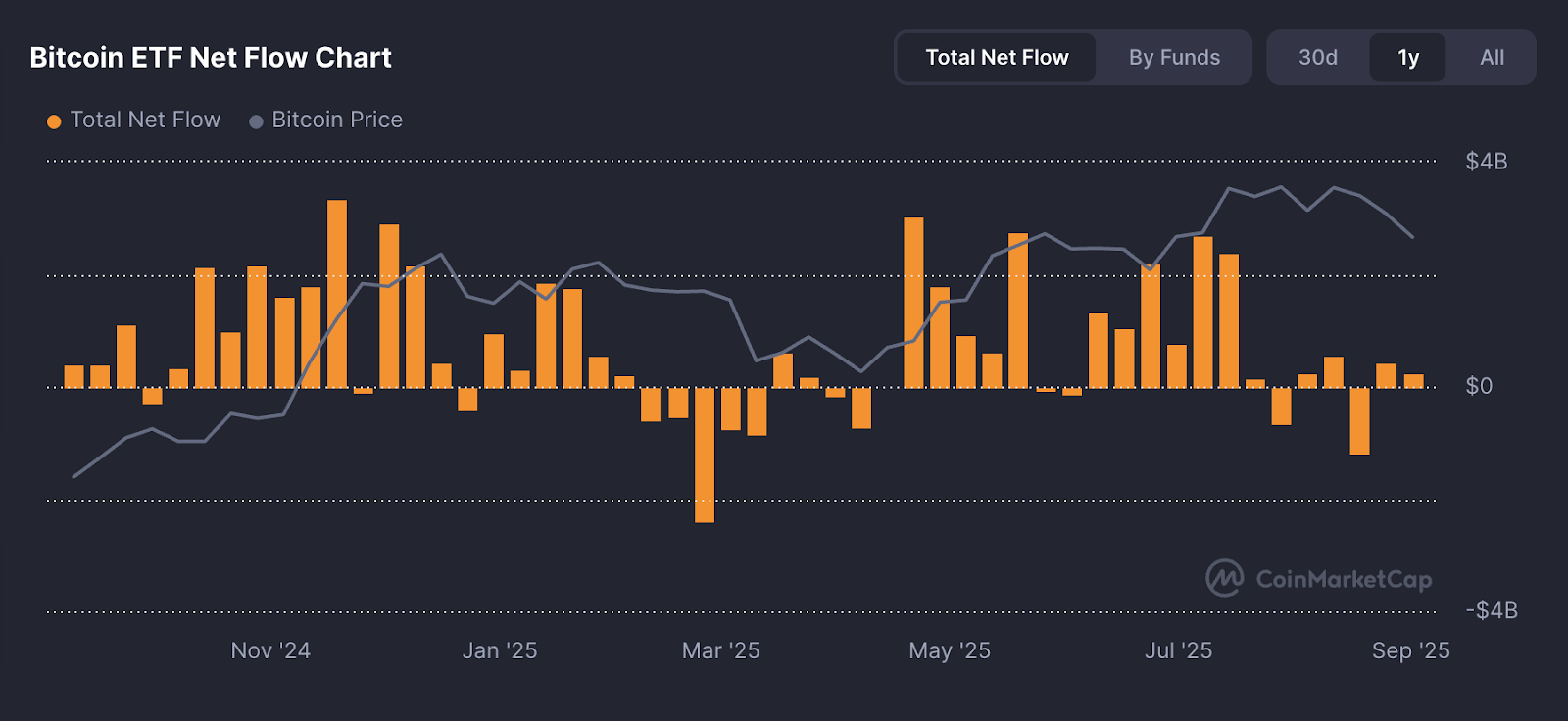Click the largest negative outflow bar
The width and height of the screenshot is (1568, 721).
click(705, 456)
